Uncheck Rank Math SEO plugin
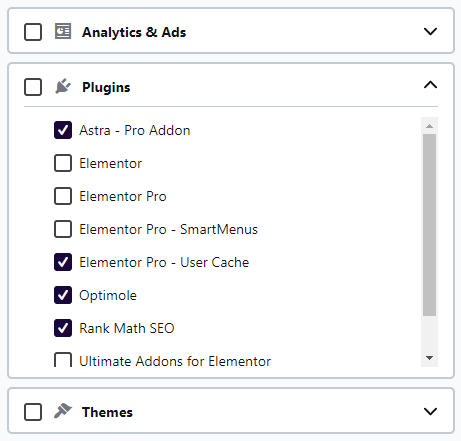Image resolution: width=461 pixels, height=441 pixels. pos(63,328)
